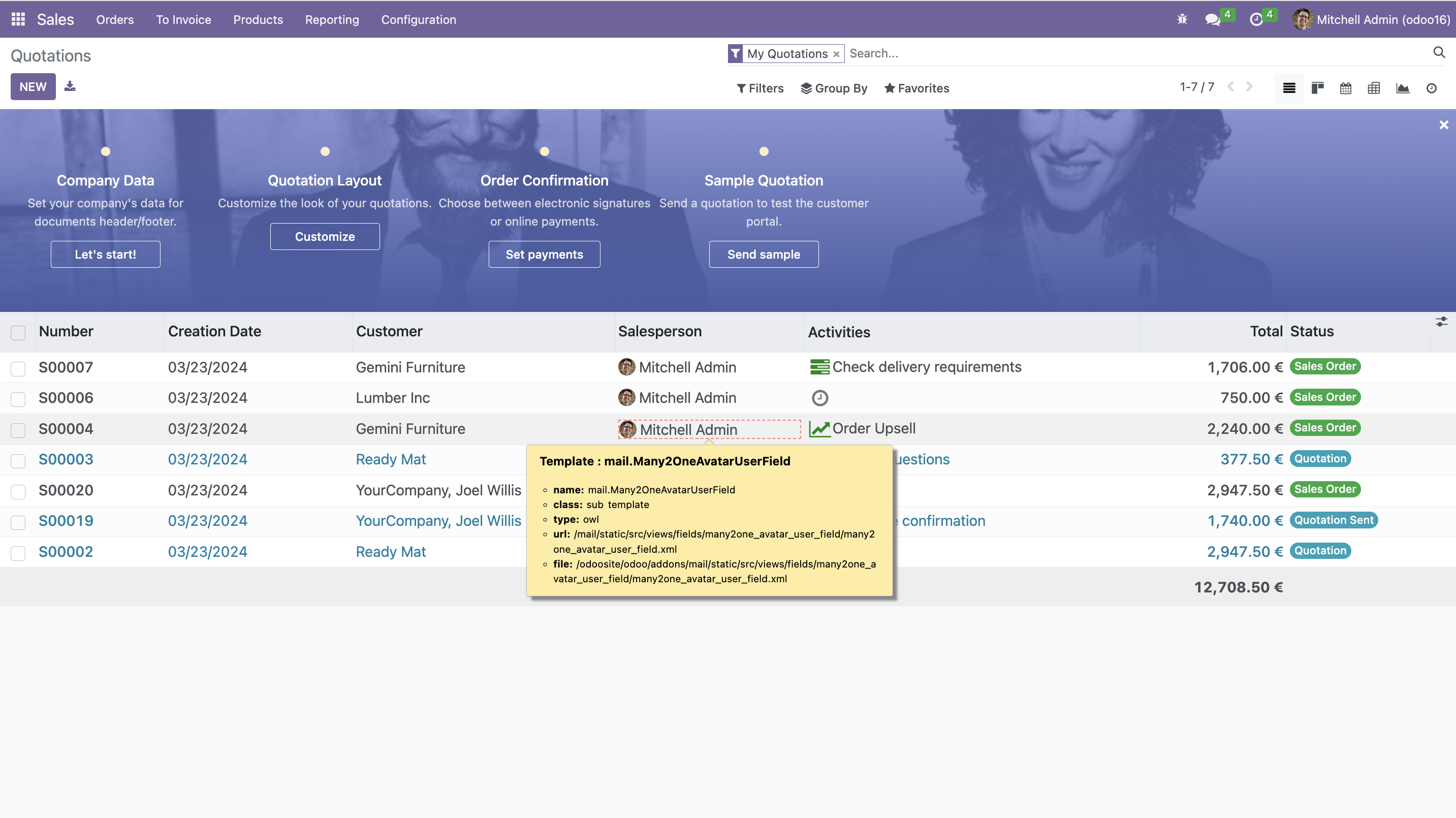
Task: Open optional columns settings icon
Action: coord(1441,322)
